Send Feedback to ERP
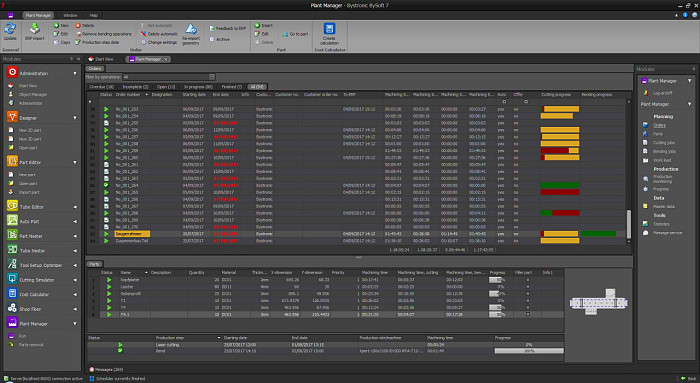Screen dimensions: 700x383 click(x=228, y=28)
